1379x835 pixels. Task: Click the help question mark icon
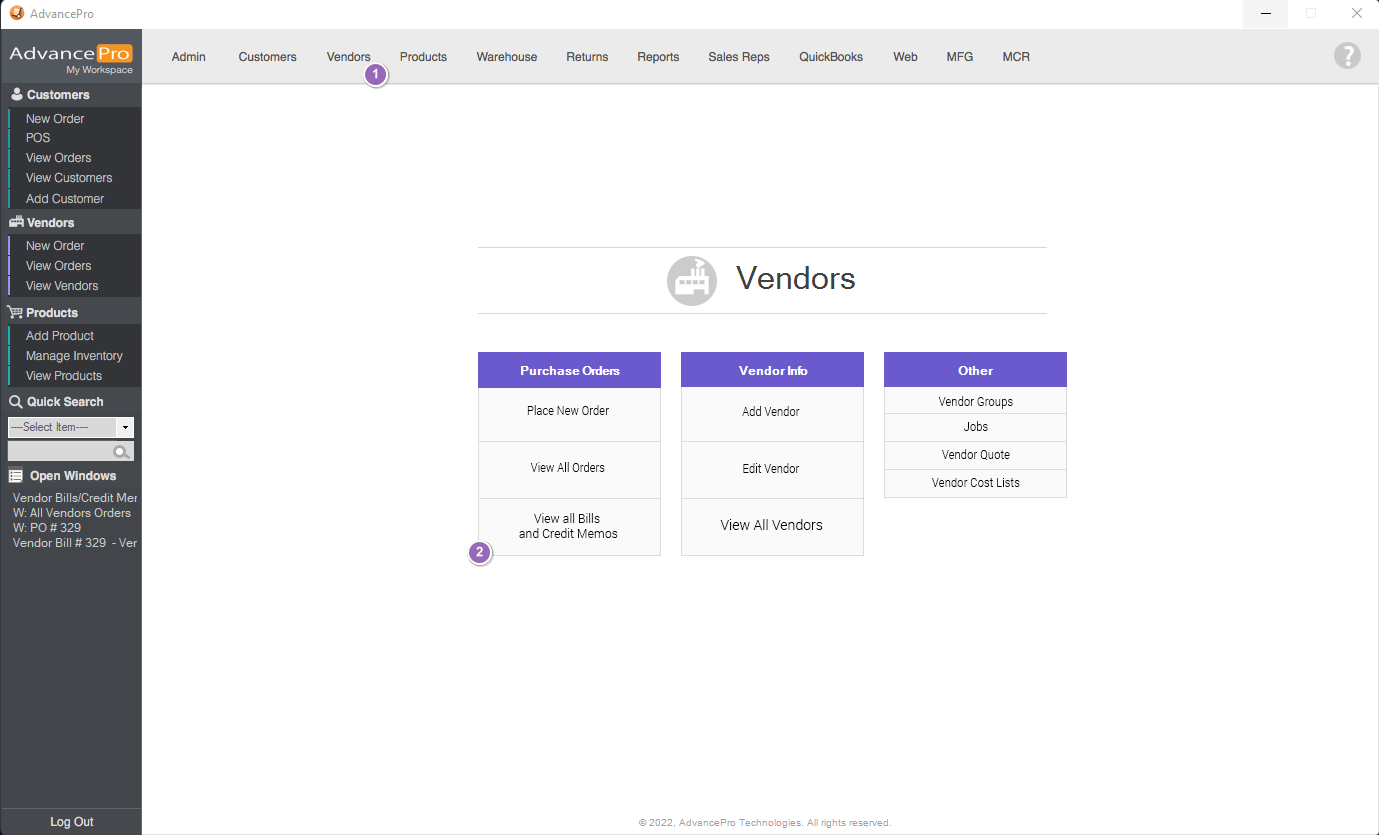coord(1347,56)
